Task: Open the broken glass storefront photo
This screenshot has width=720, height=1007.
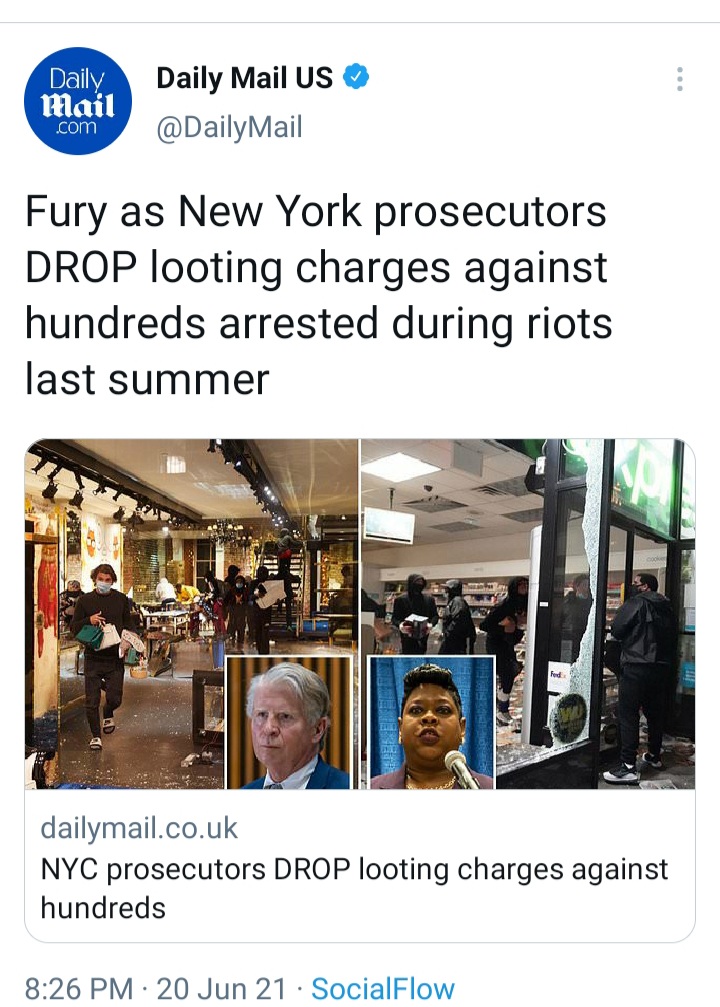Action: tap(528, 613)
